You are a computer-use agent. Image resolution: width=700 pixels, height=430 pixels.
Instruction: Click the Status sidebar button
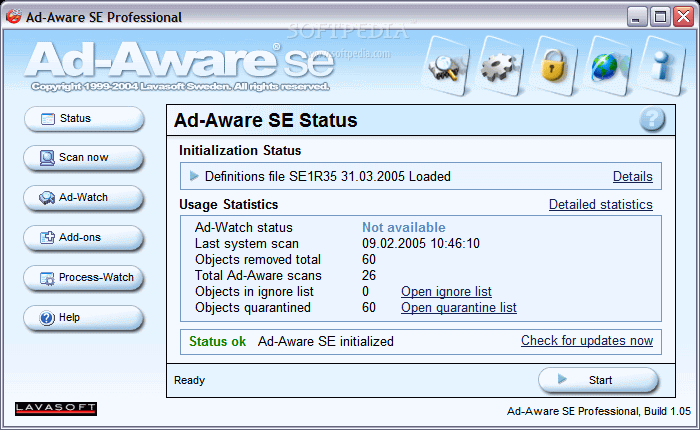(84, 119)
